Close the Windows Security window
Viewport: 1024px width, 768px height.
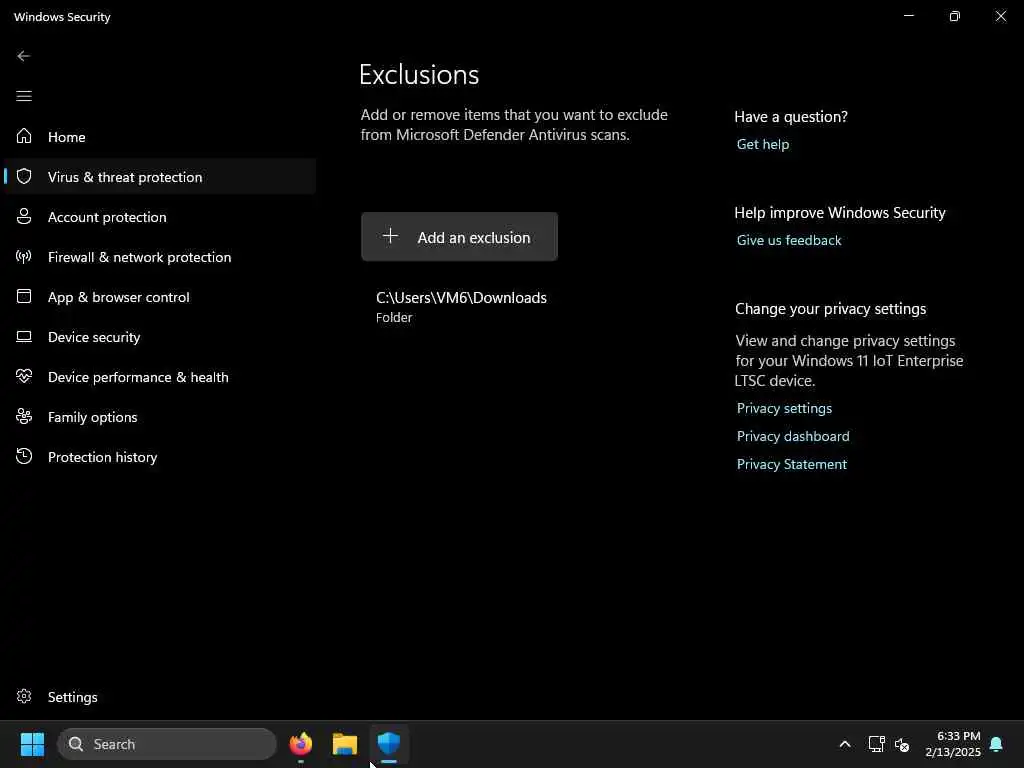[1000, 16]
